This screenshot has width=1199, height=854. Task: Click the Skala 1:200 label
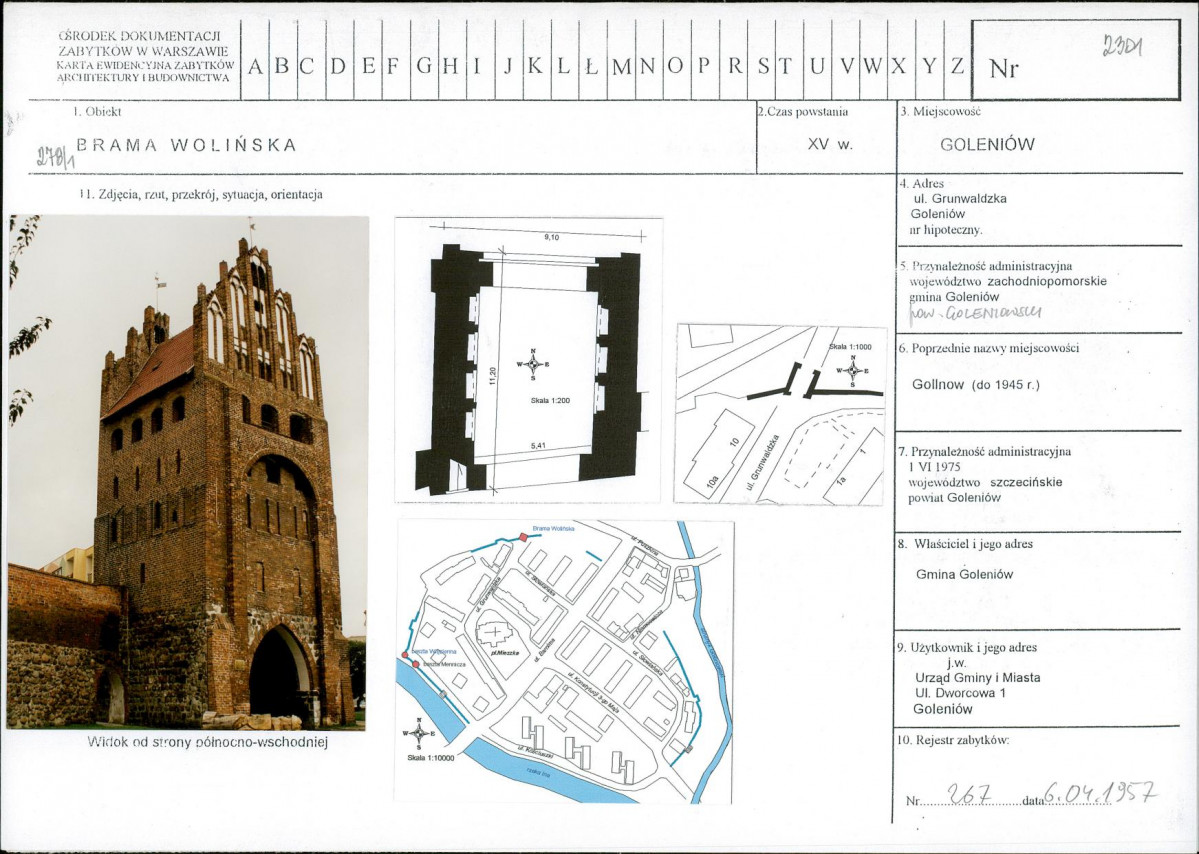pyautogui.click(x=550, y=401)
